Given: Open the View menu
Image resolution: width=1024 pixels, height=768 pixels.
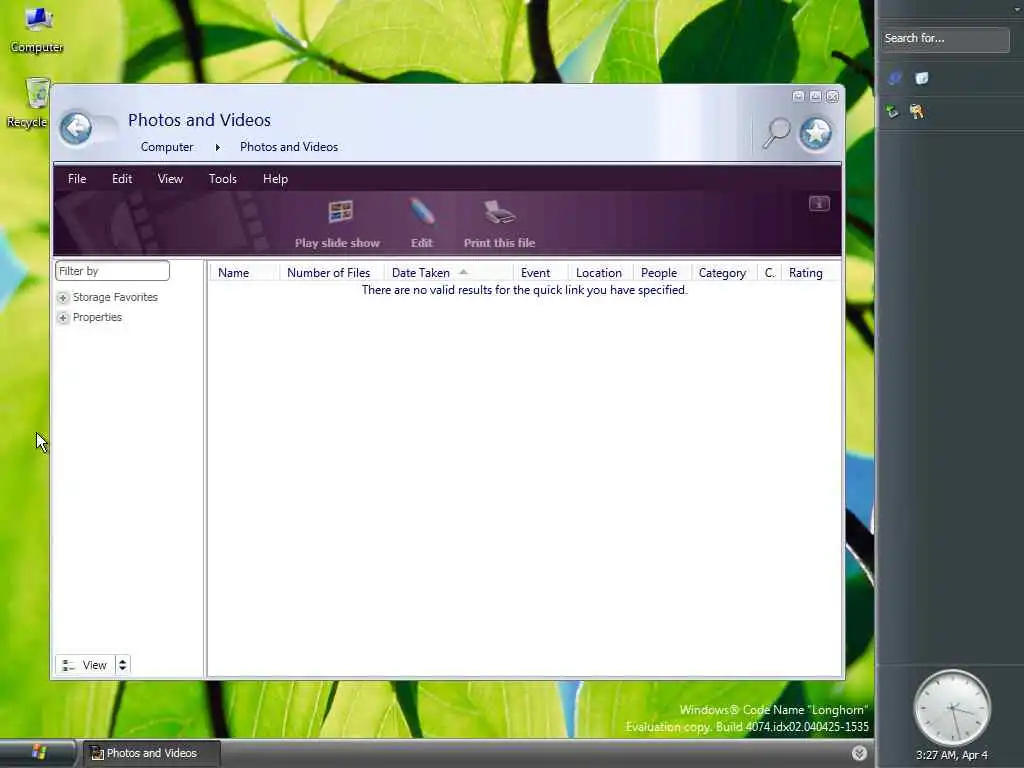Looking at the screenshot, I should (x=170, y=179).
